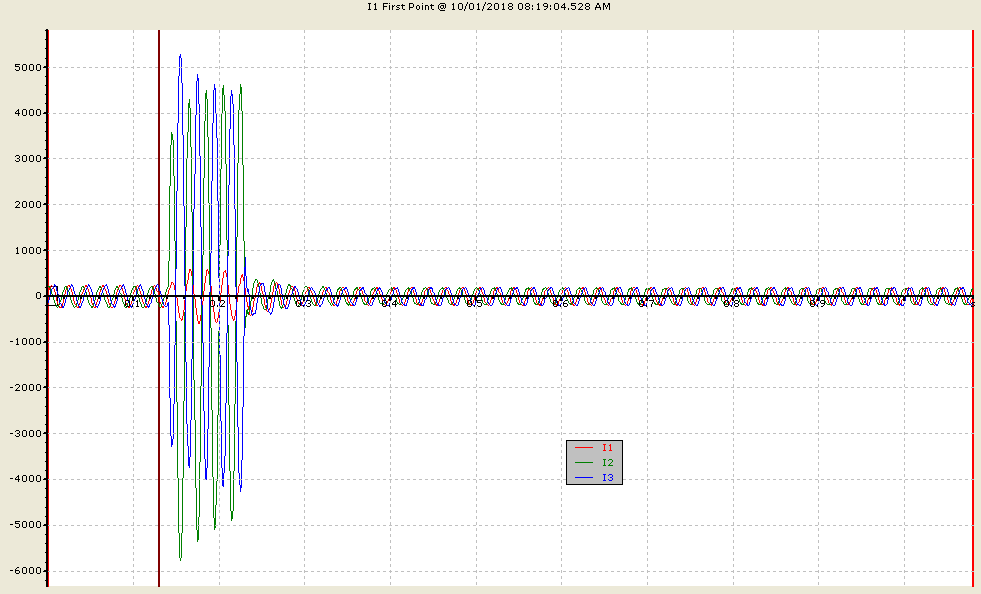Viewport: 981px width, 594px height.
Task: Click the 4000 y-axis label
Action: pos(28,113)
